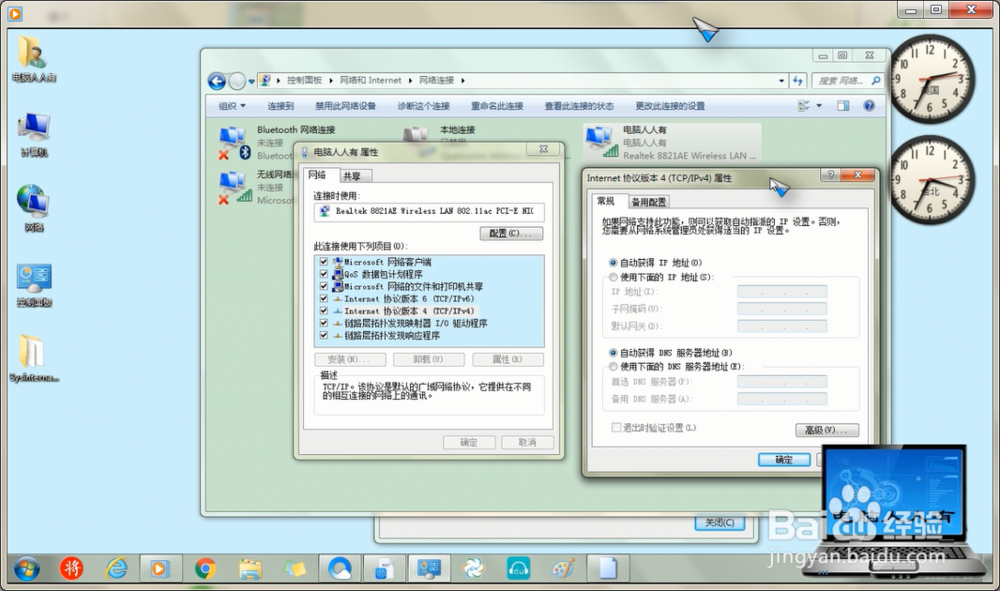Toggle Microsoft 网络客户端 checkbox

[x=324, y=262]
